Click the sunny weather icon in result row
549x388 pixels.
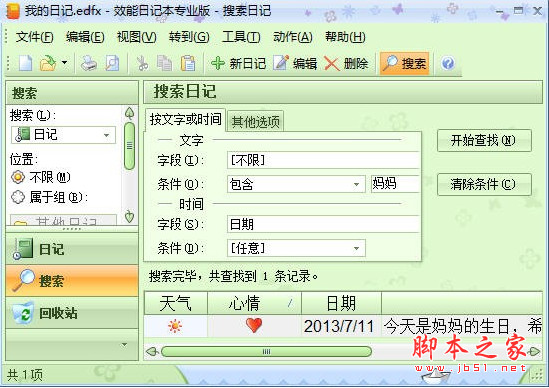pos(175,326)
